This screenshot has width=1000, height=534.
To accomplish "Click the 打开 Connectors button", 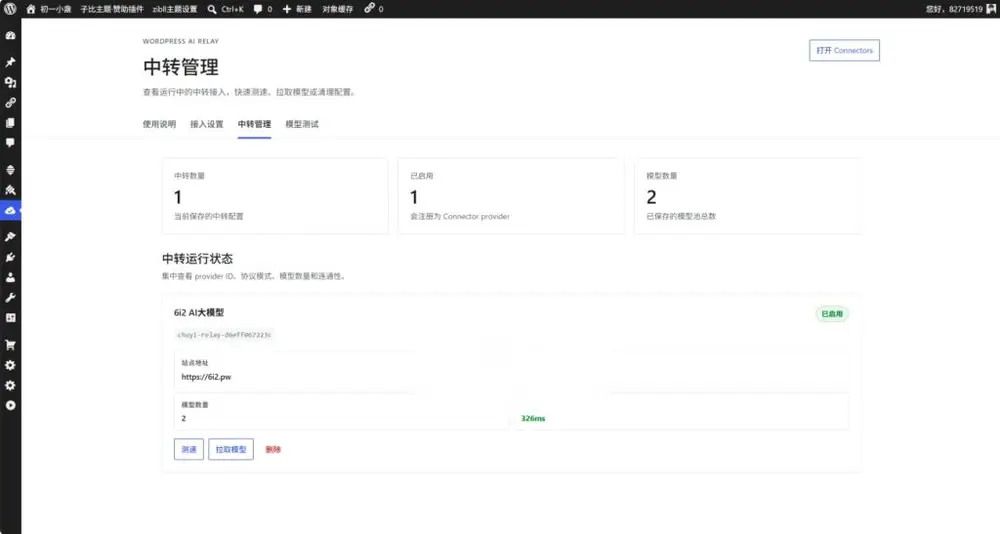I will pyautogui.click(x=844, y=50).
